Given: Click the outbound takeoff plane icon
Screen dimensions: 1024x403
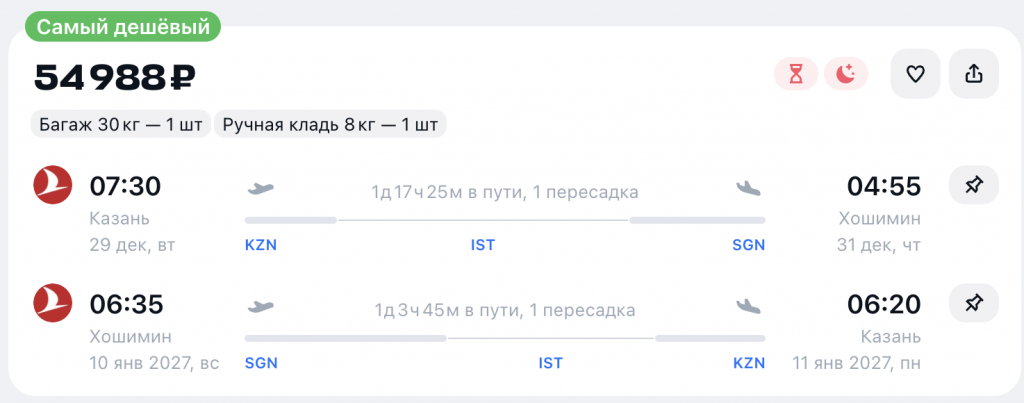Looking at the screenshot, I should pyautogui.click(x=260, y=187).
